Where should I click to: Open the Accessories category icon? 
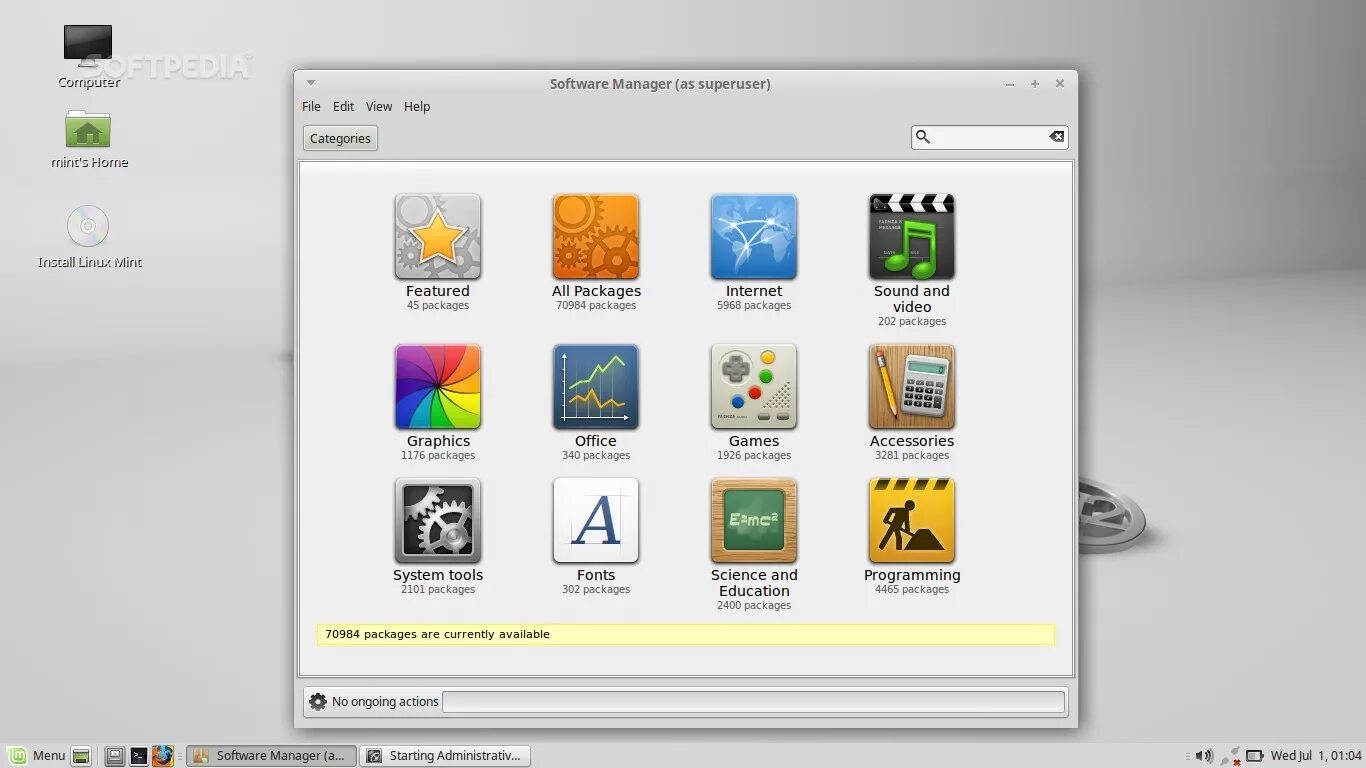(912, 387)
